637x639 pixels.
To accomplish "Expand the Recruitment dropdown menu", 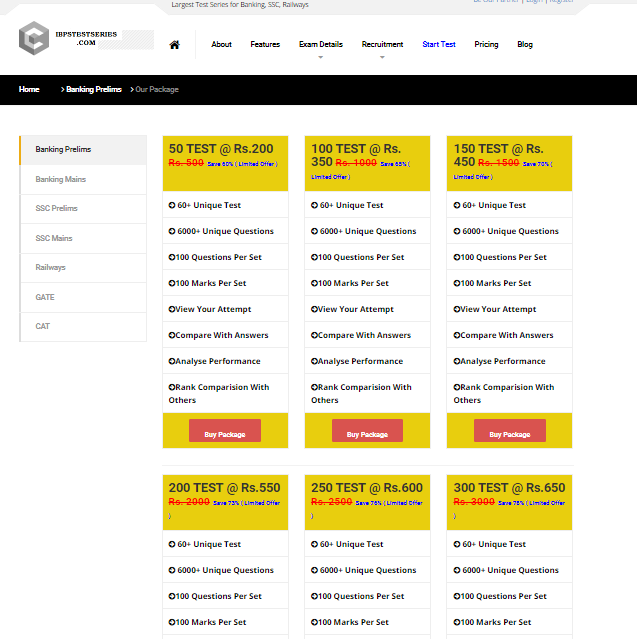I will tap(382, 45).
